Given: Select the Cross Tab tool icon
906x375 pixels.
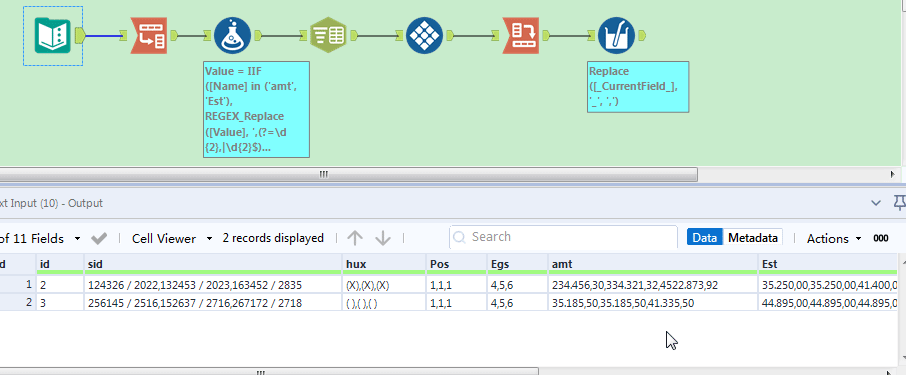Looking at the screenshot, I should (425, 36).
